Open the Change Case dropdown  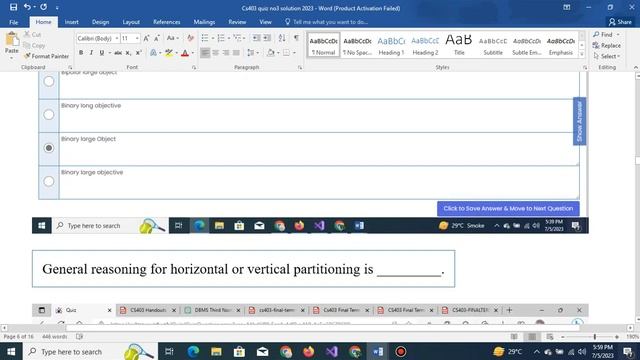click(173, 38)
